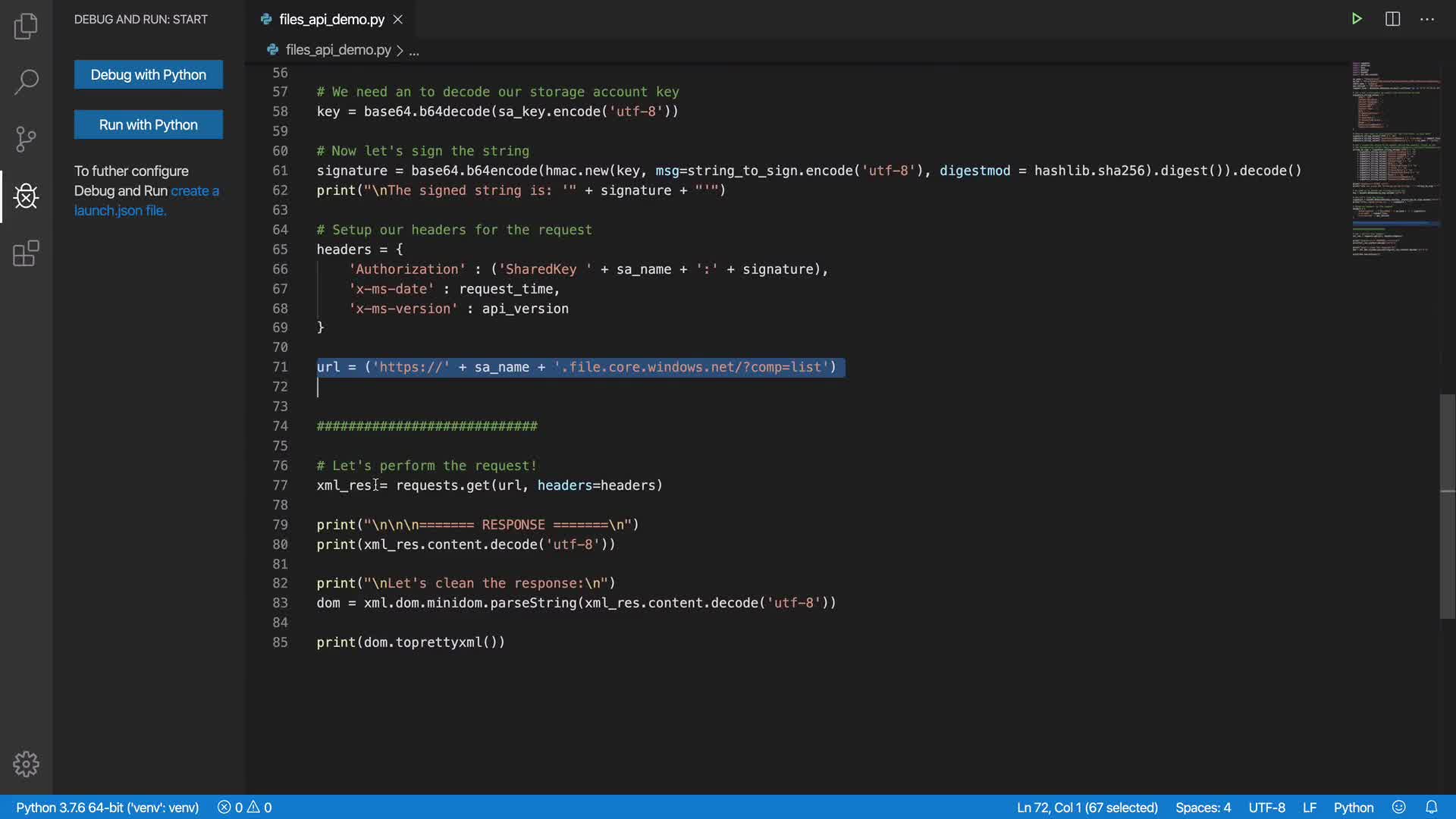Open the Extensions view icon

(26, 253)
